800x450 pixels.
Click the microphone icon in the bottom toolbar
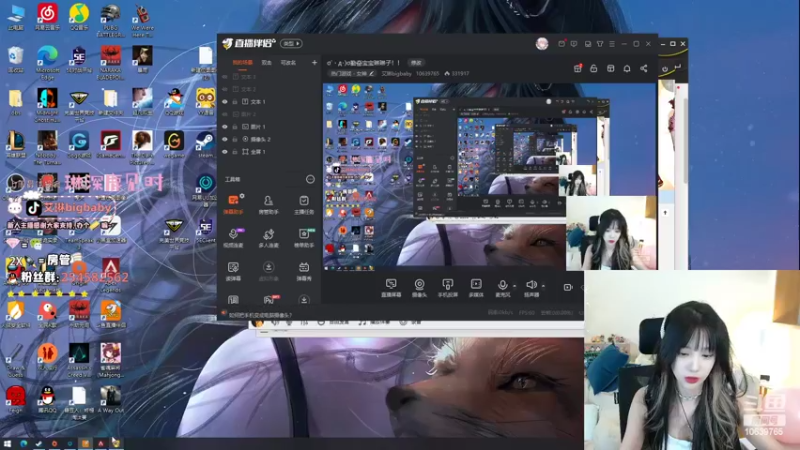(503, 285)
